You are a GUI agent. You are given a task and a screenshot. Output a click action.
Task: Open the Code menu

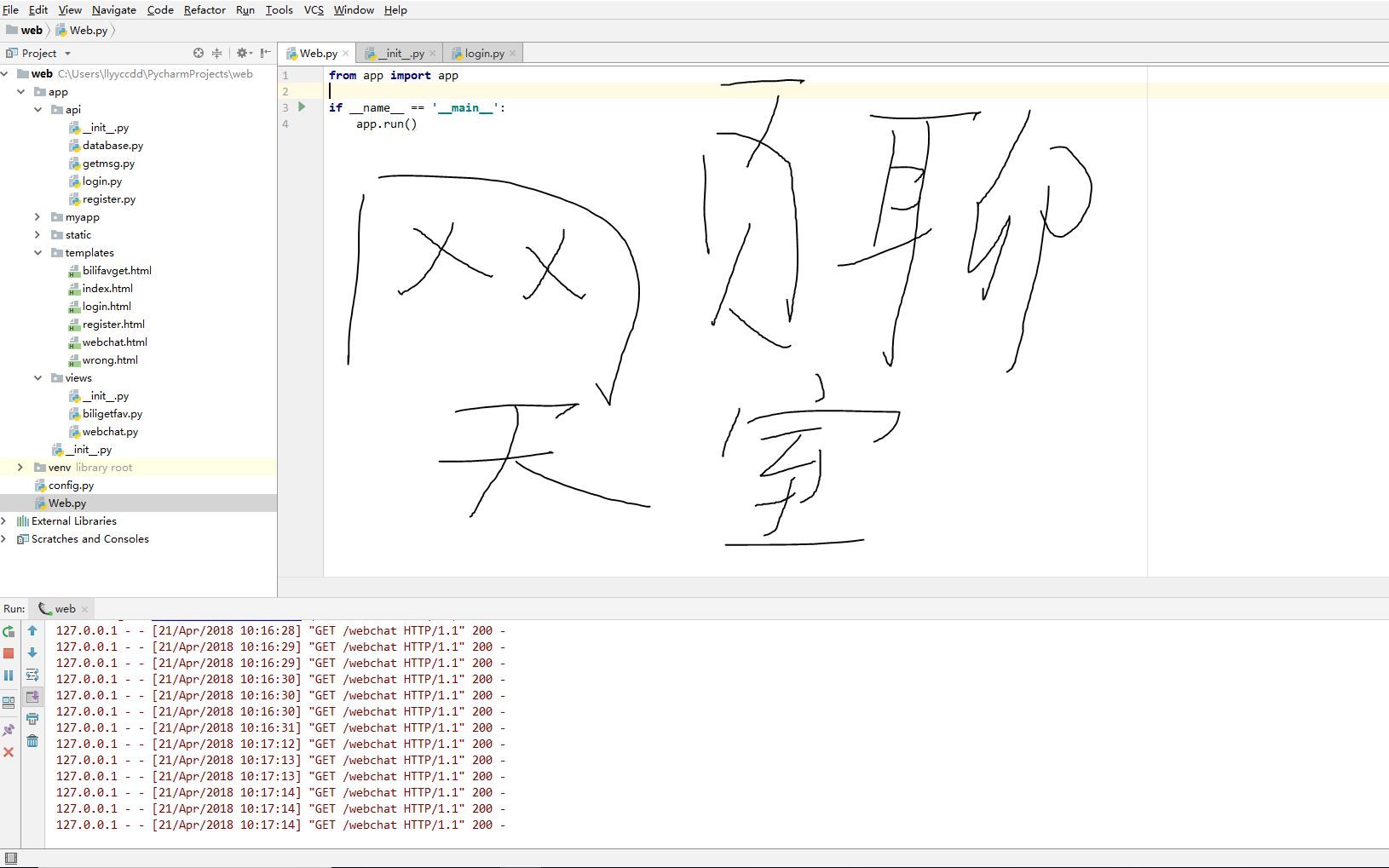point(160,9)
